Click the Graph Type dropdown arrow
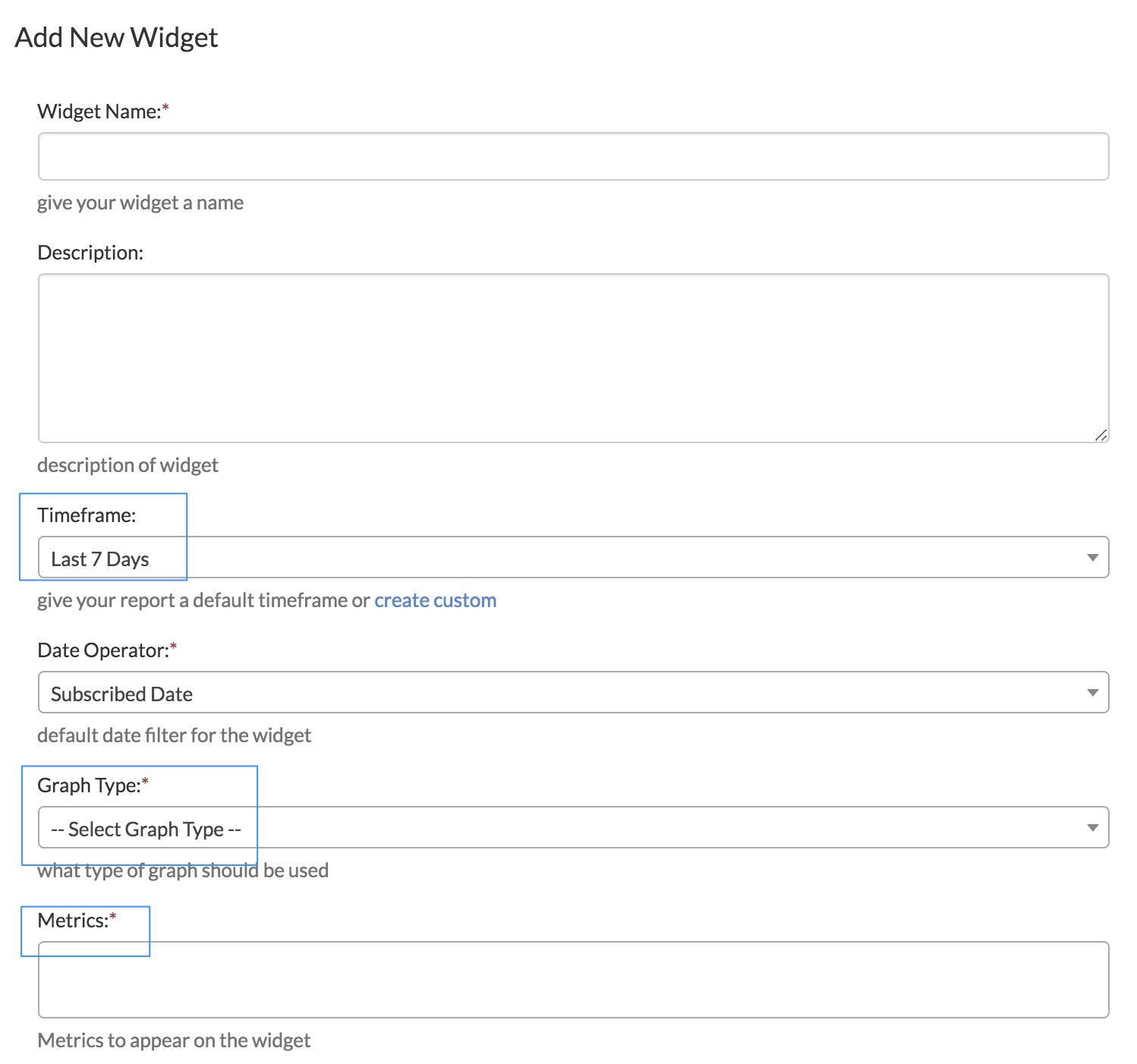This screenshot has height=1064, width=1137. click(1092, 828)
